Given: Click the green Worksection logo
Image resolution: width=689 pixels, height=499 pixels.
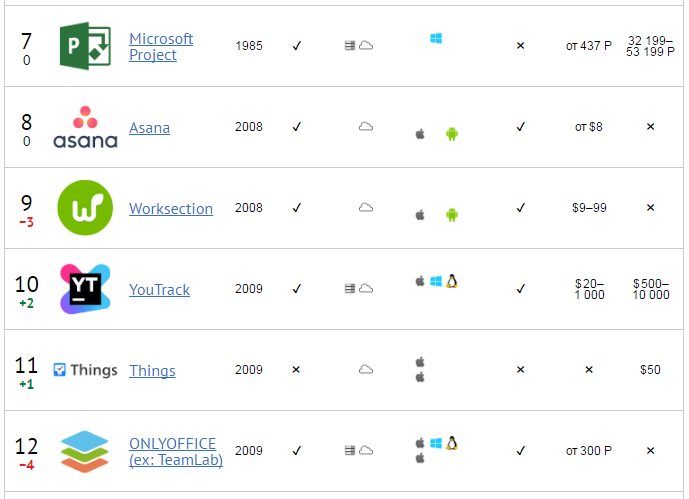Looking at the screenshot, I should [x=85, y=208].
